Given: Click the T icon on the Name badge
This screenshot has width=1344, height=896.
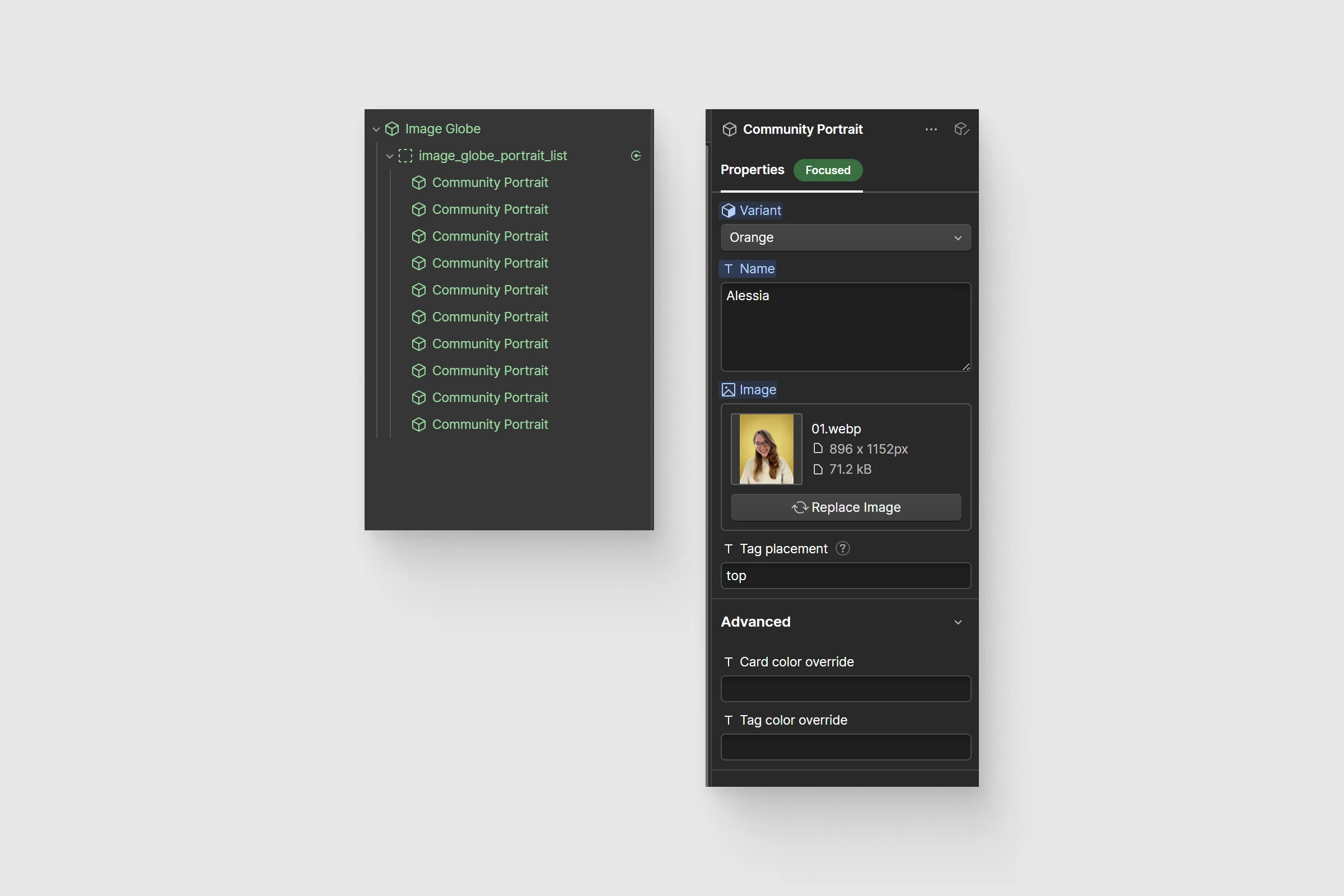Looking at the screenshot, I should [729, 269].
